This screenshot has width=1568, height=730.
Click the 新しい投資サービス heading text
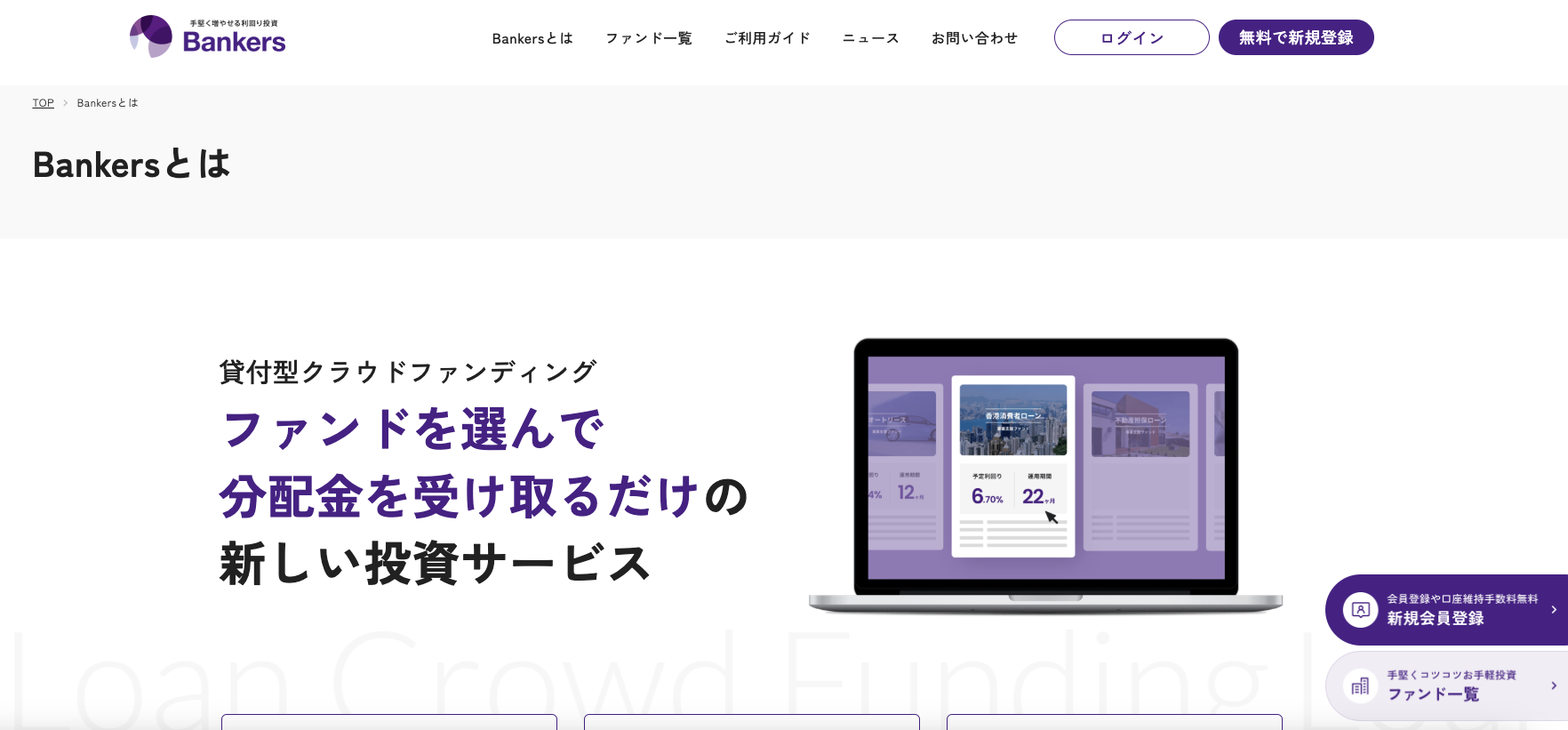(x=436, y=563)
